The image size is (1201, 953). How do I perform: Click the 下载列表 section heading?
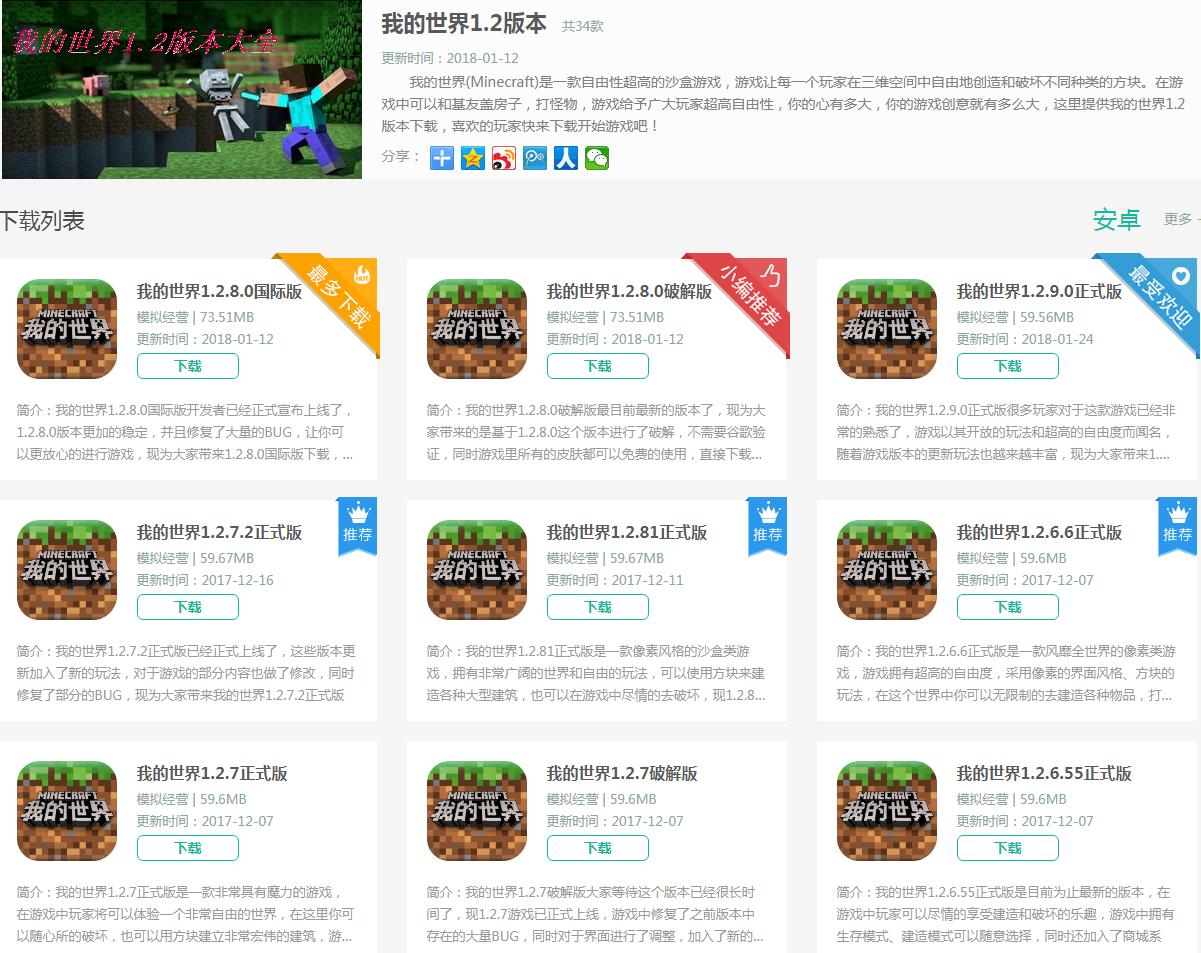[42, 221]
